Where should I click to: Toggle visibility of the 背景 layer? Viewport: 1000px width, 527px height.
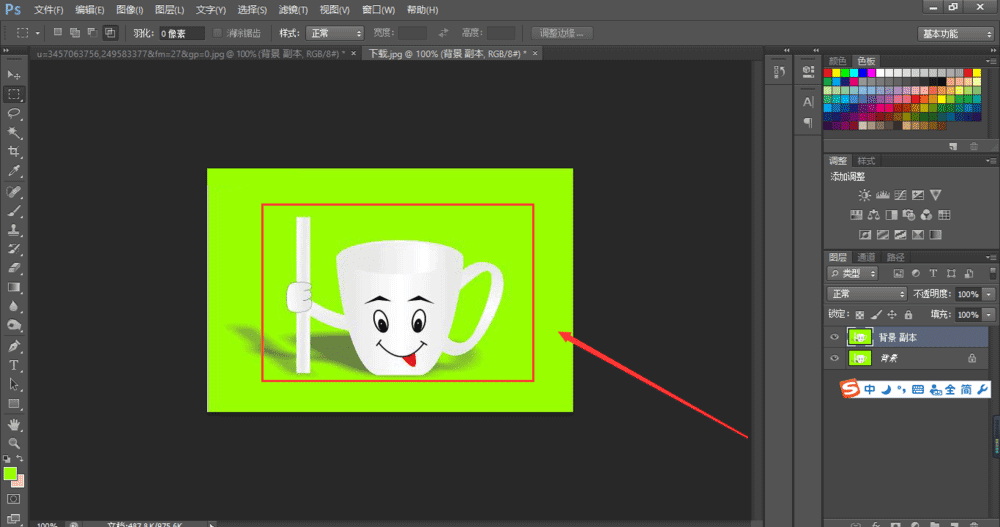pos(835,357)
